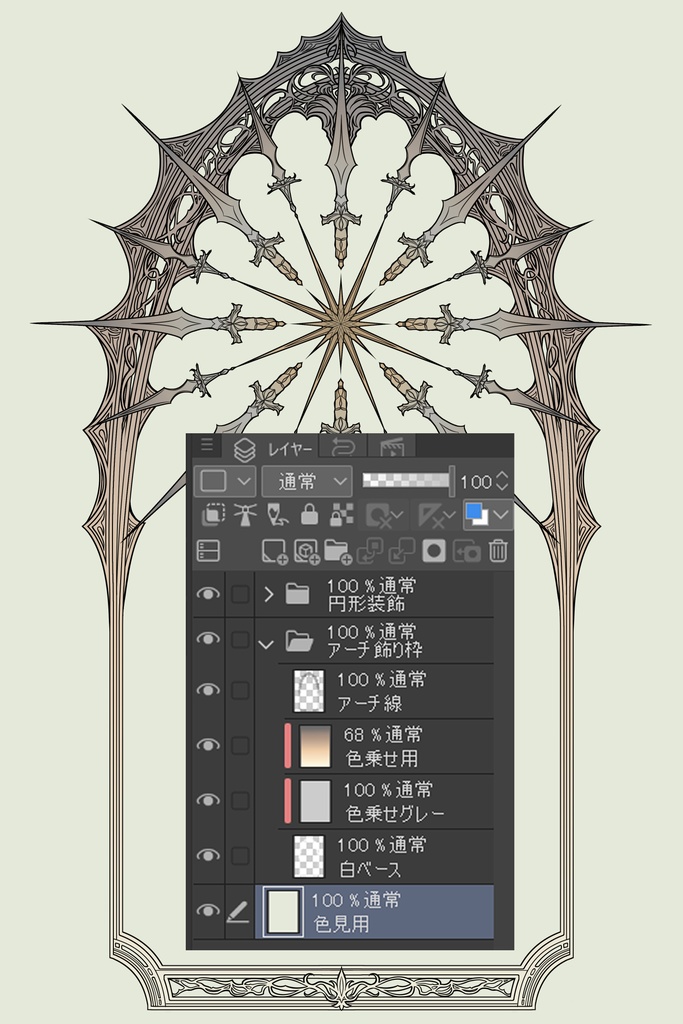Check the select box of 色乗せ用 row
The width and height of the screenshot is (683, 1024).
240,745
